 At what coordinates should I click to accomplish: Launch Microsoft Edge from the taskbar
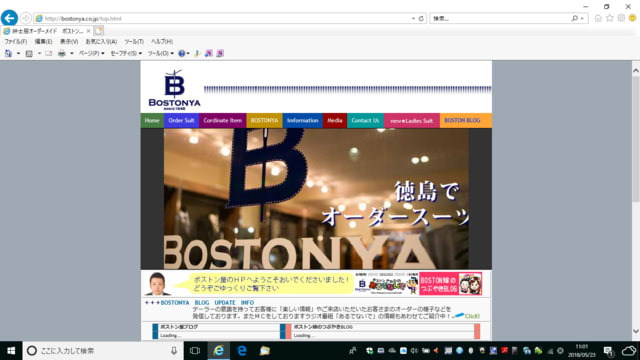coord(242,351)
